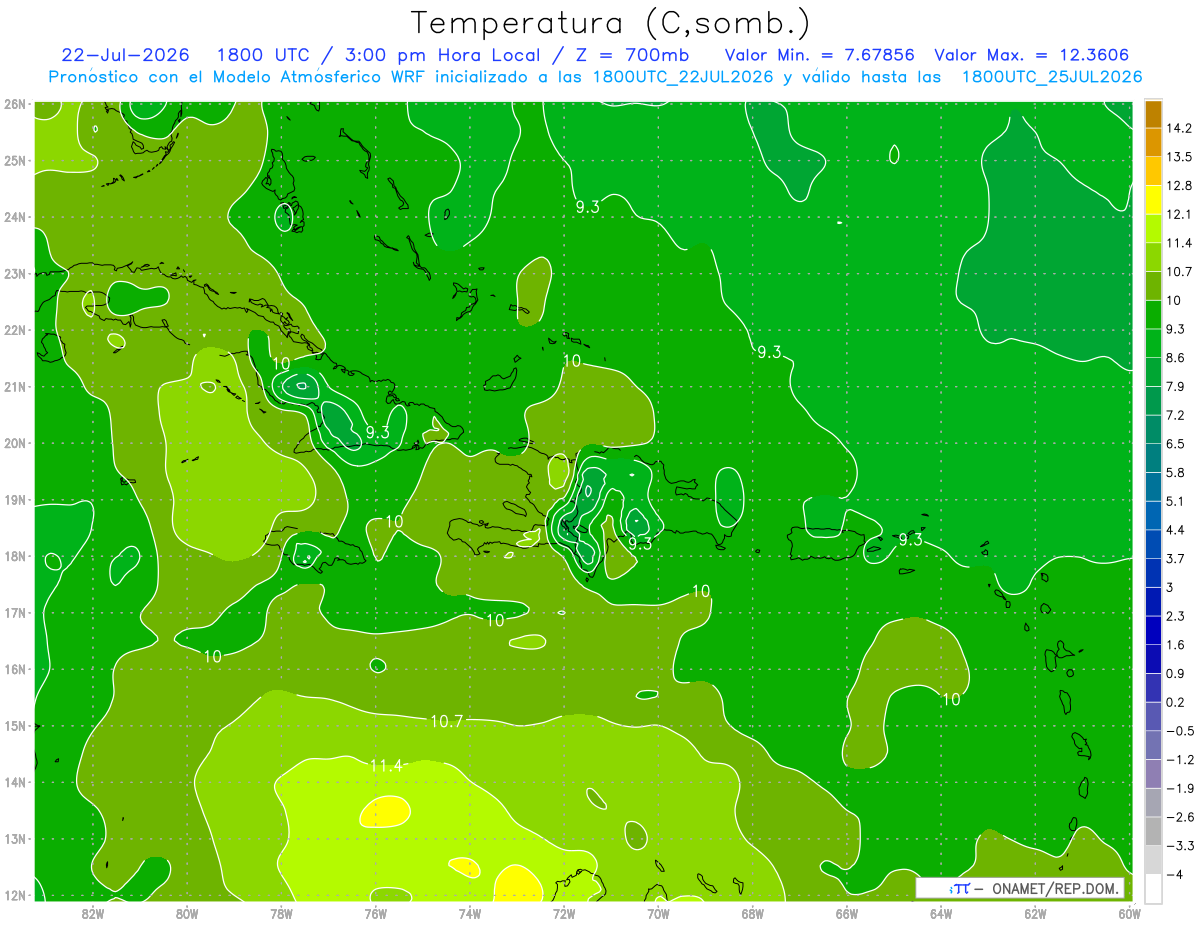1200x927 pixels.
Task: Click the "19N" latitude axis label
Action: coord(15,500)
